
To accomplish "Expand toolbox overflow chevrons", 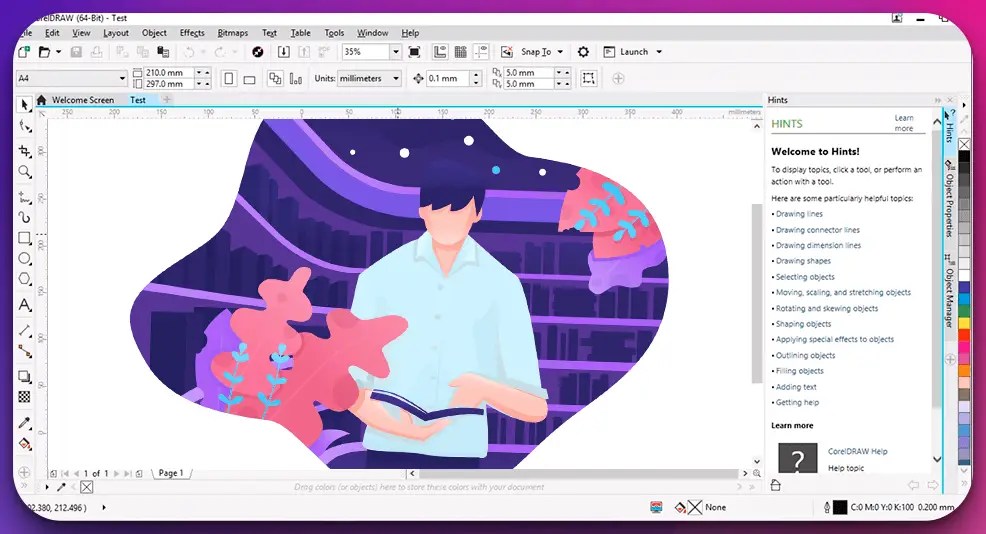I will 25,486.
